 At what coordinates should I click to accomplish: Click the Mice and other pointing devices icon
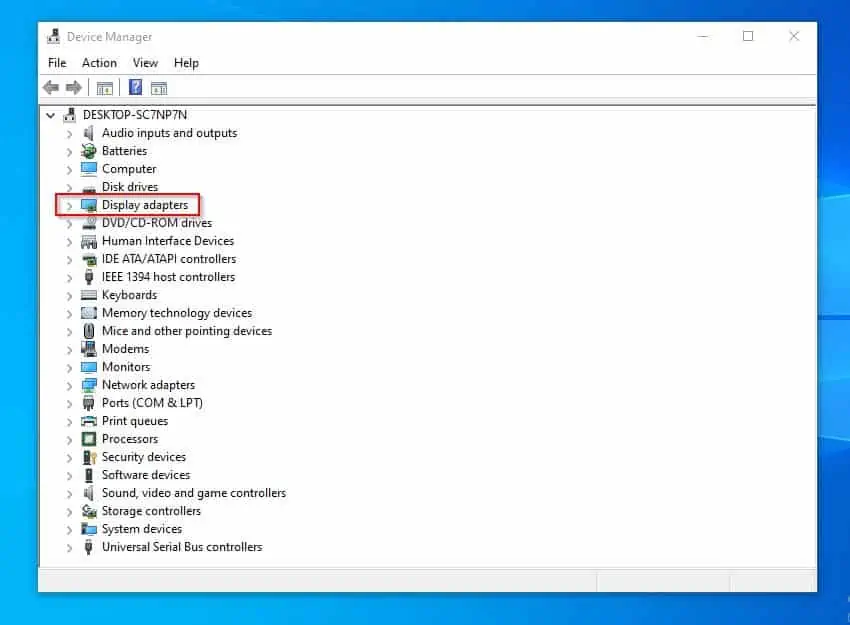[89, 331]
